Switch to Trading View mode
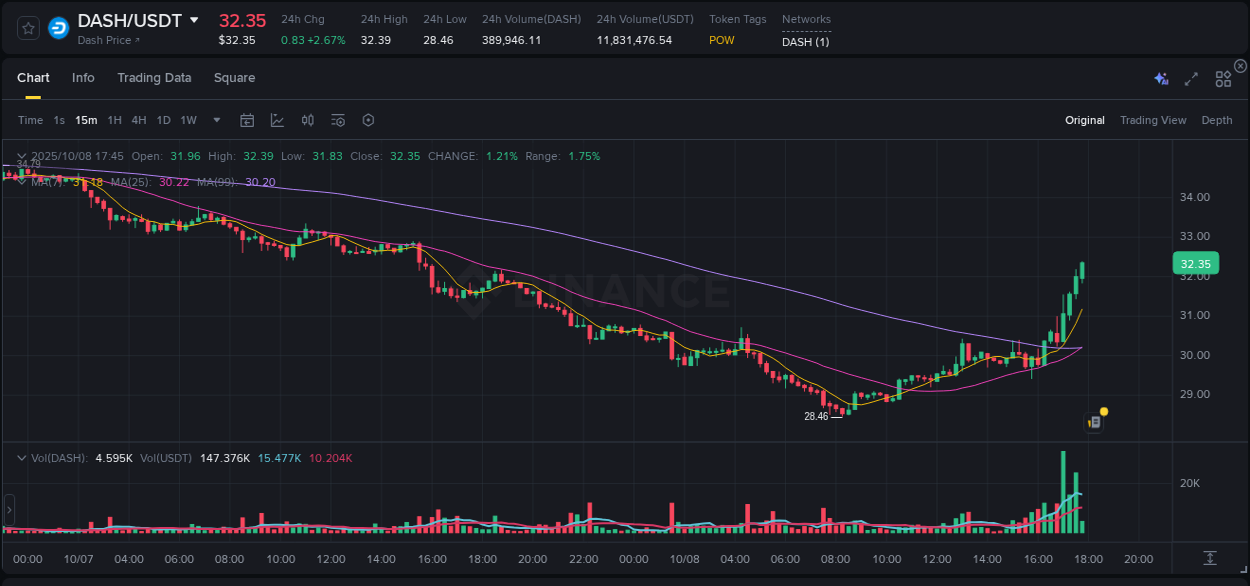The height and width of the screenshot is (586, 1250). point(1153,119)
